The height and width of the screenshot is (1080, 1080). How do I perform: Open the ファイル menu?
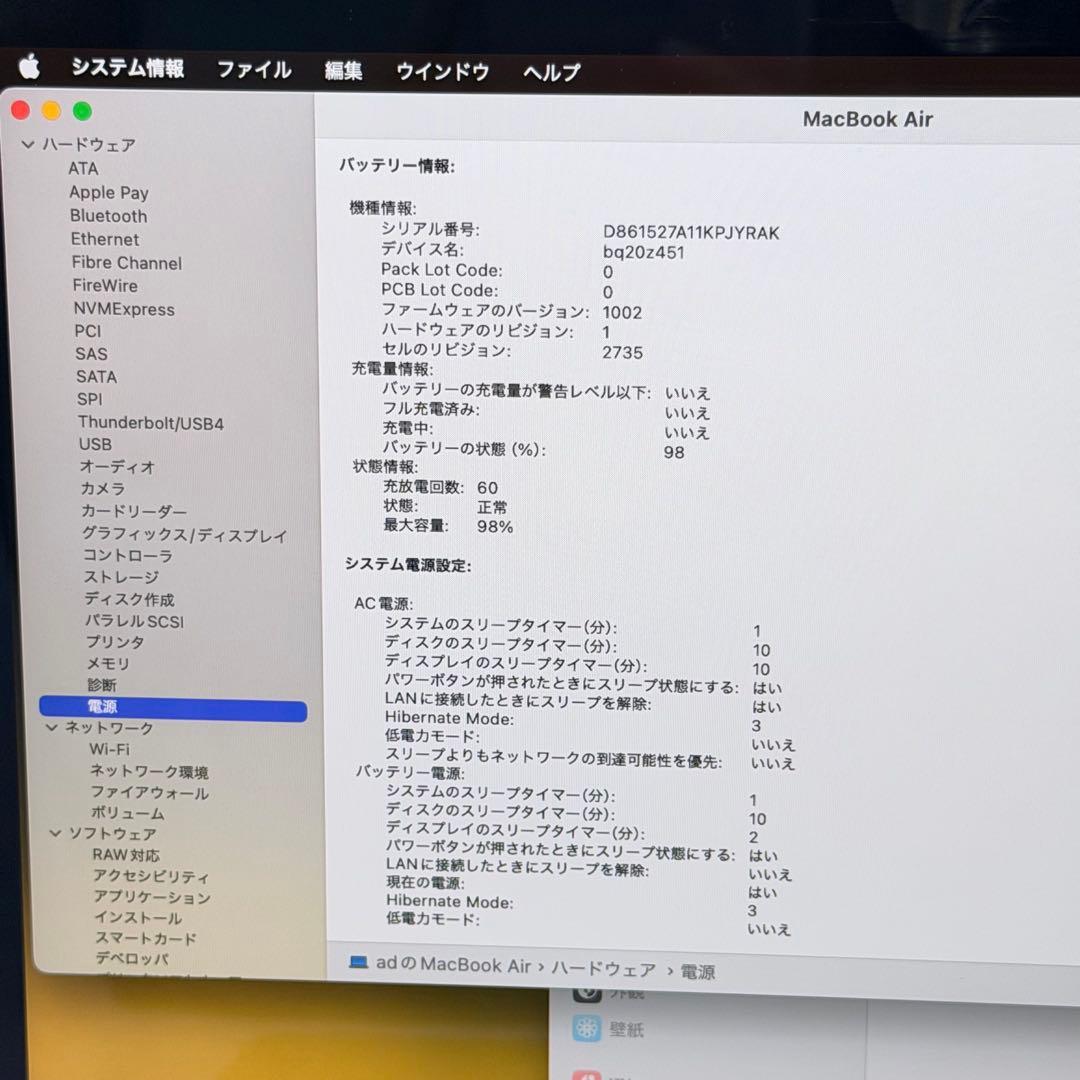(253, 70)
